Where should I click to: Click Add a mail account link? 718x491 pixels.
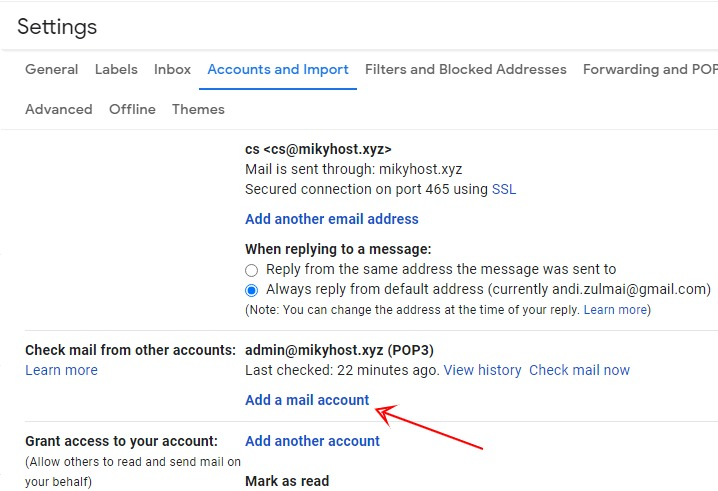coord(307,400)
